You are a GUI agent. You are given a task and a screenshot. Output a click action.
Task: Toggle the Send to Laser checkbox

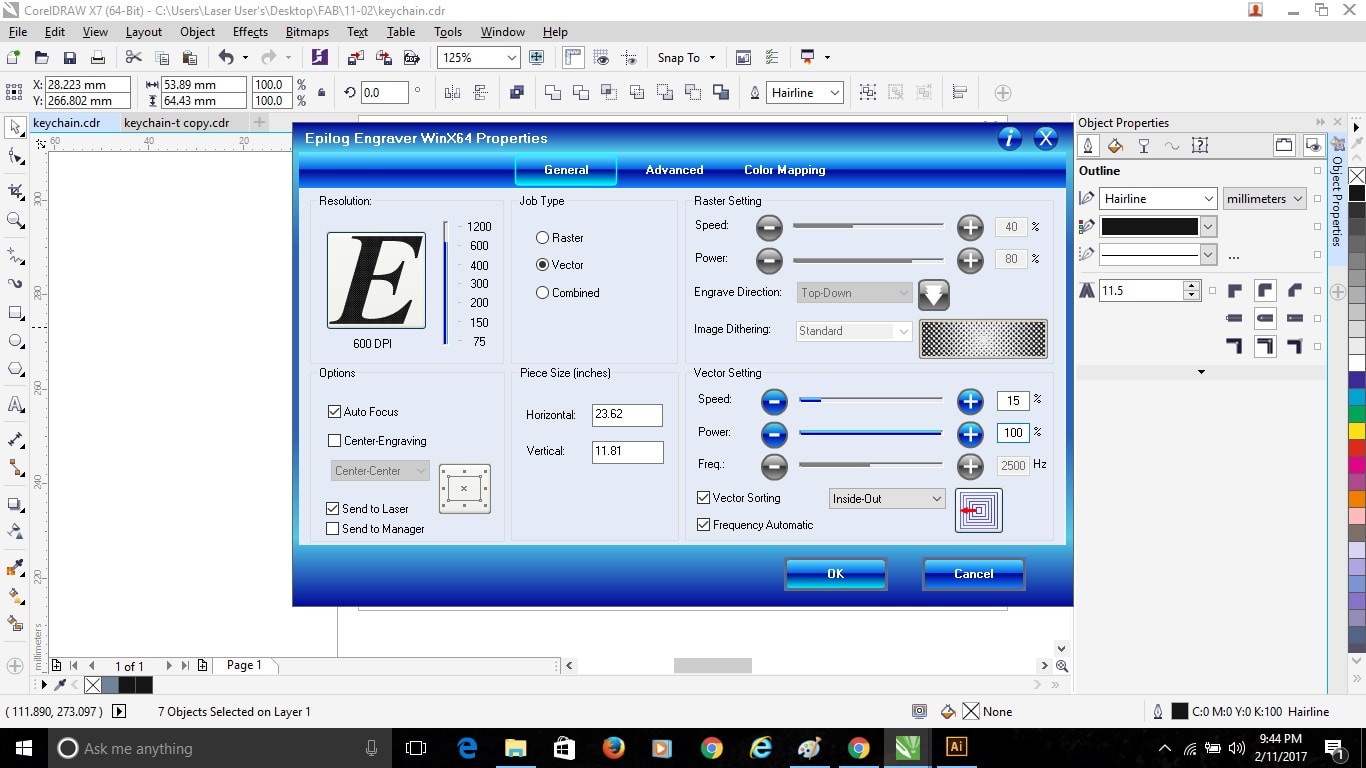[333, 509]
